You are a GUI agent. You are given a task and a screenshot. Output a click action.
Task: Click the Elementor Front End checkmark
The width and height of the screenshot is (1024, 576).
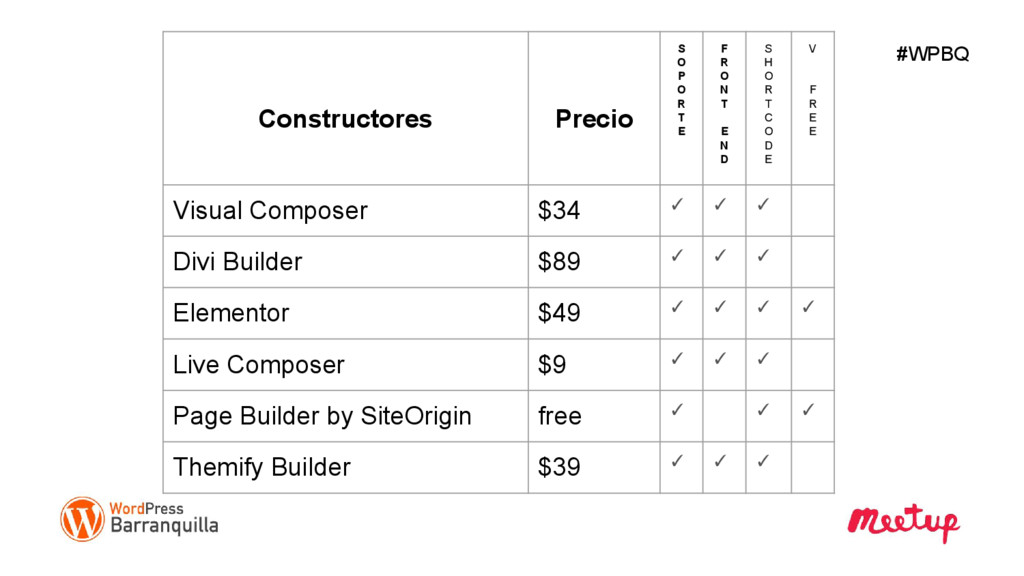(720, 306)
